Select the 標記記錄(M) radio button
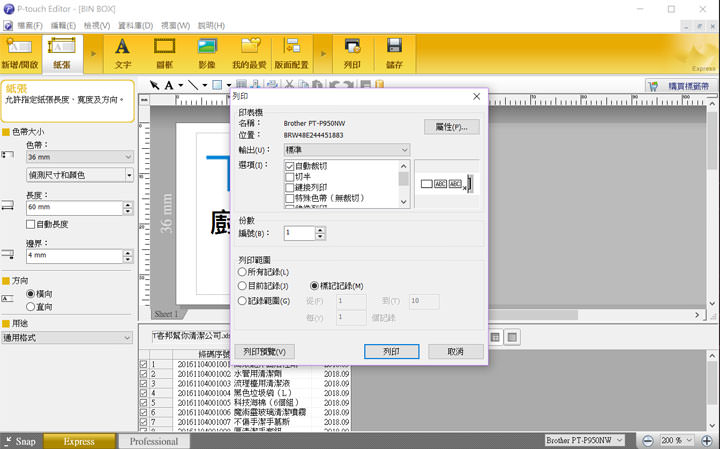720x449 pixels. [x=314, y=286]
